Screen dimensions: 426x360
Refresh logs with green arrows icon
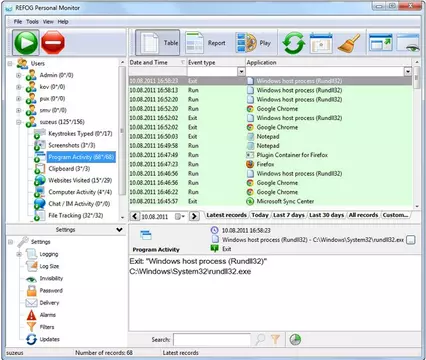(x=294, y=43)
